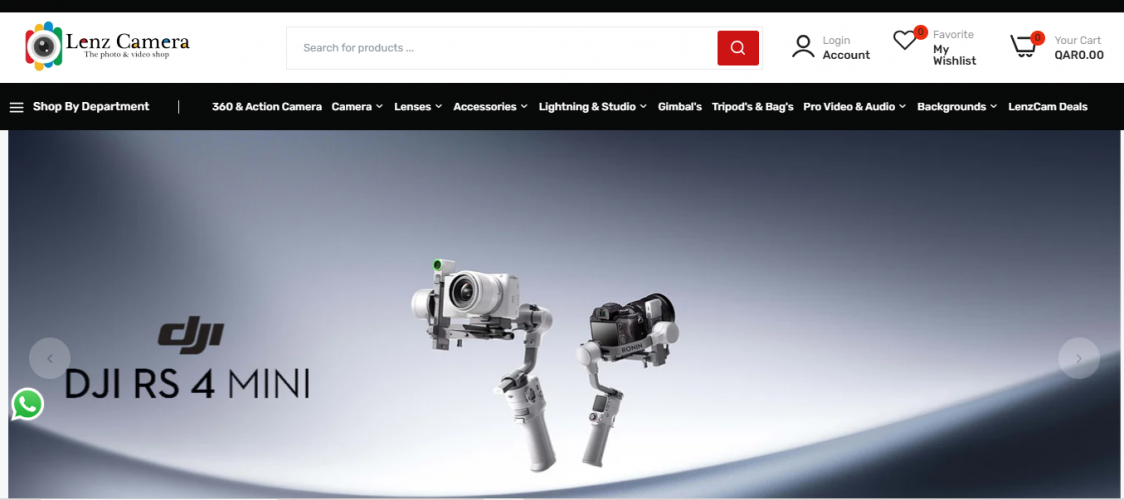This screenshot has height=500, width=1124.
Task: Click the DJI RS 4 Mini banner
Action: coord(564,314)
